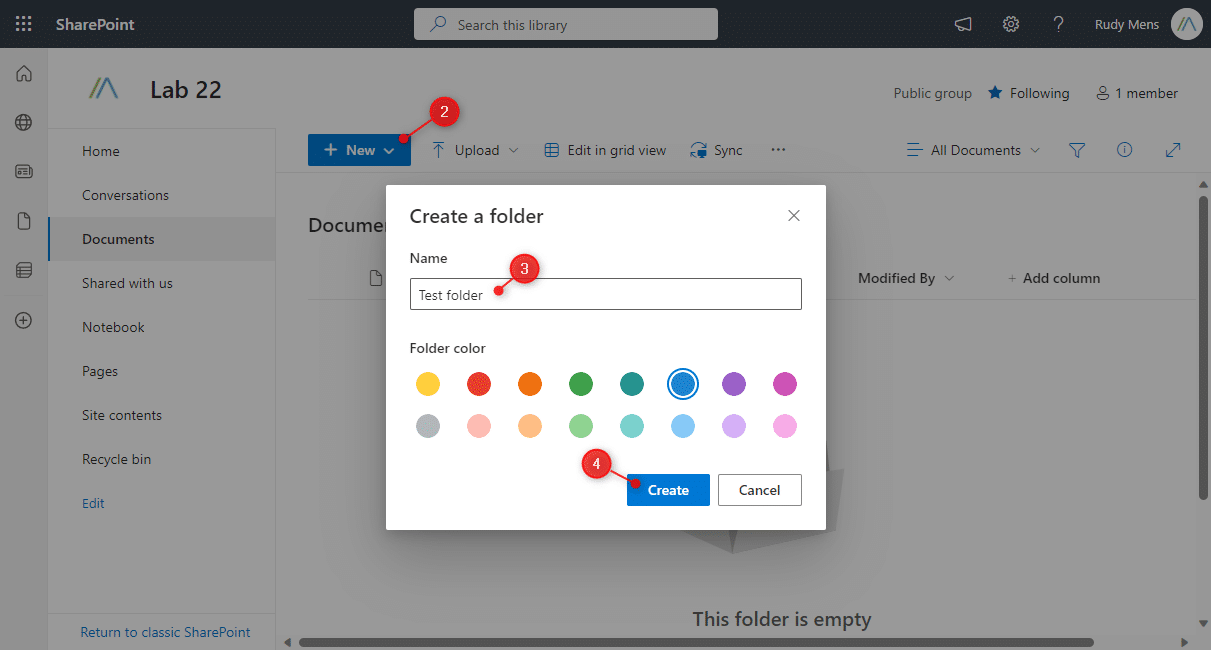Sync the document library
This screenshot has width=1211, height=650.
click(716, 149)
